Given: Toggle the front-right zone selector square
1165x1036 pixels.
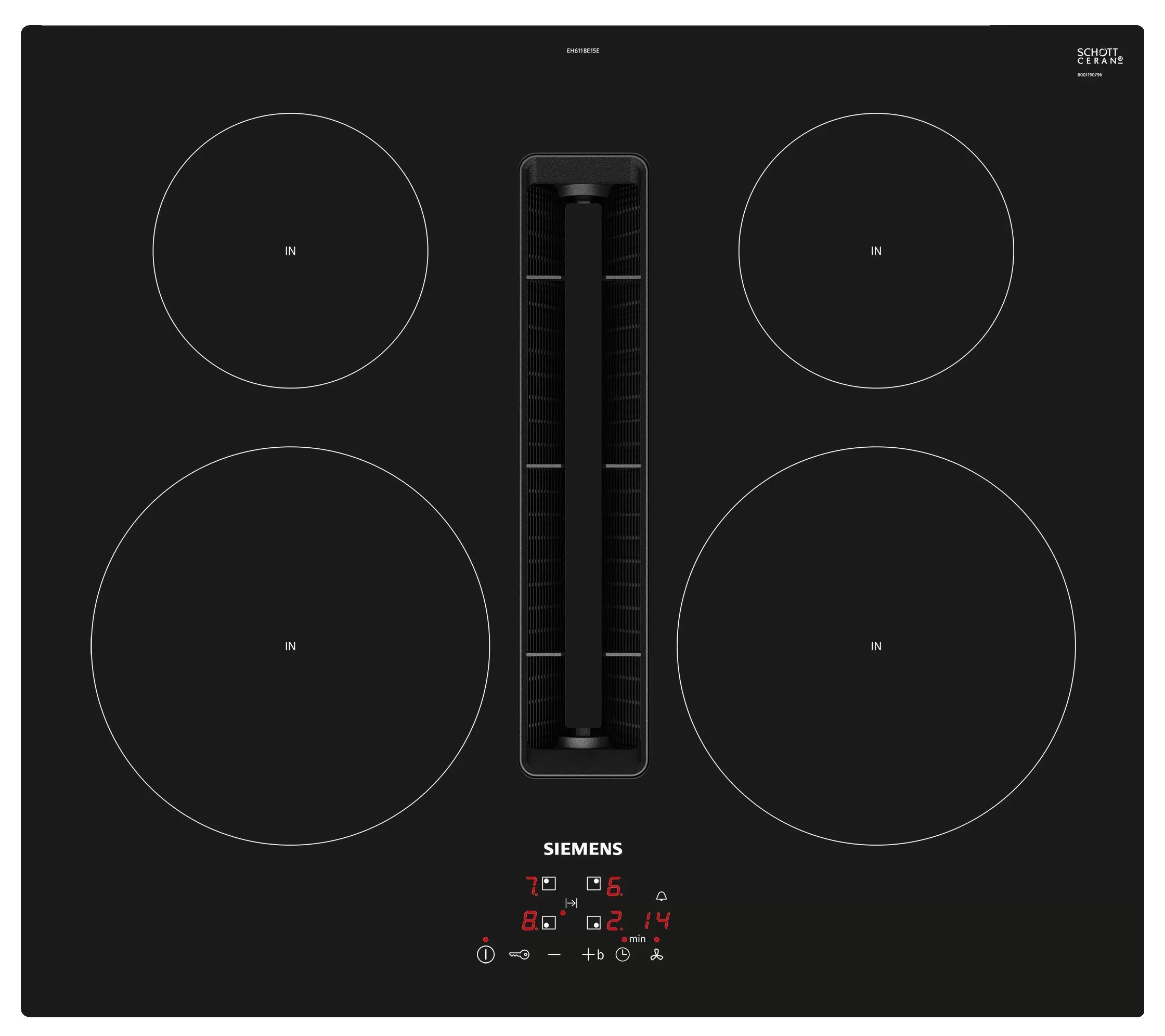Looking at the screenshot, I should point(594,924).
